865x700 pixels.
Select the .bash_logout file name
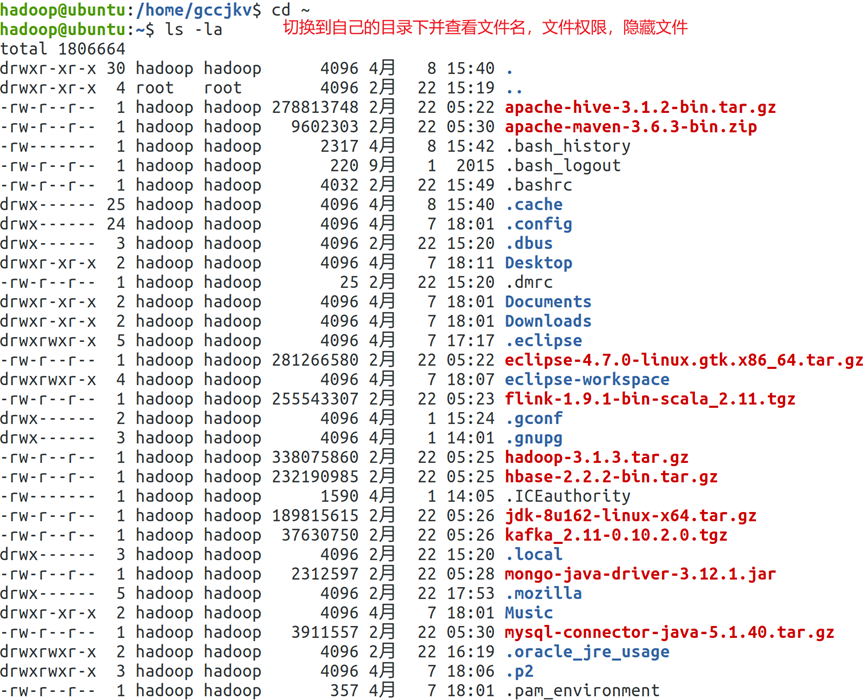(x=563, y=165)
